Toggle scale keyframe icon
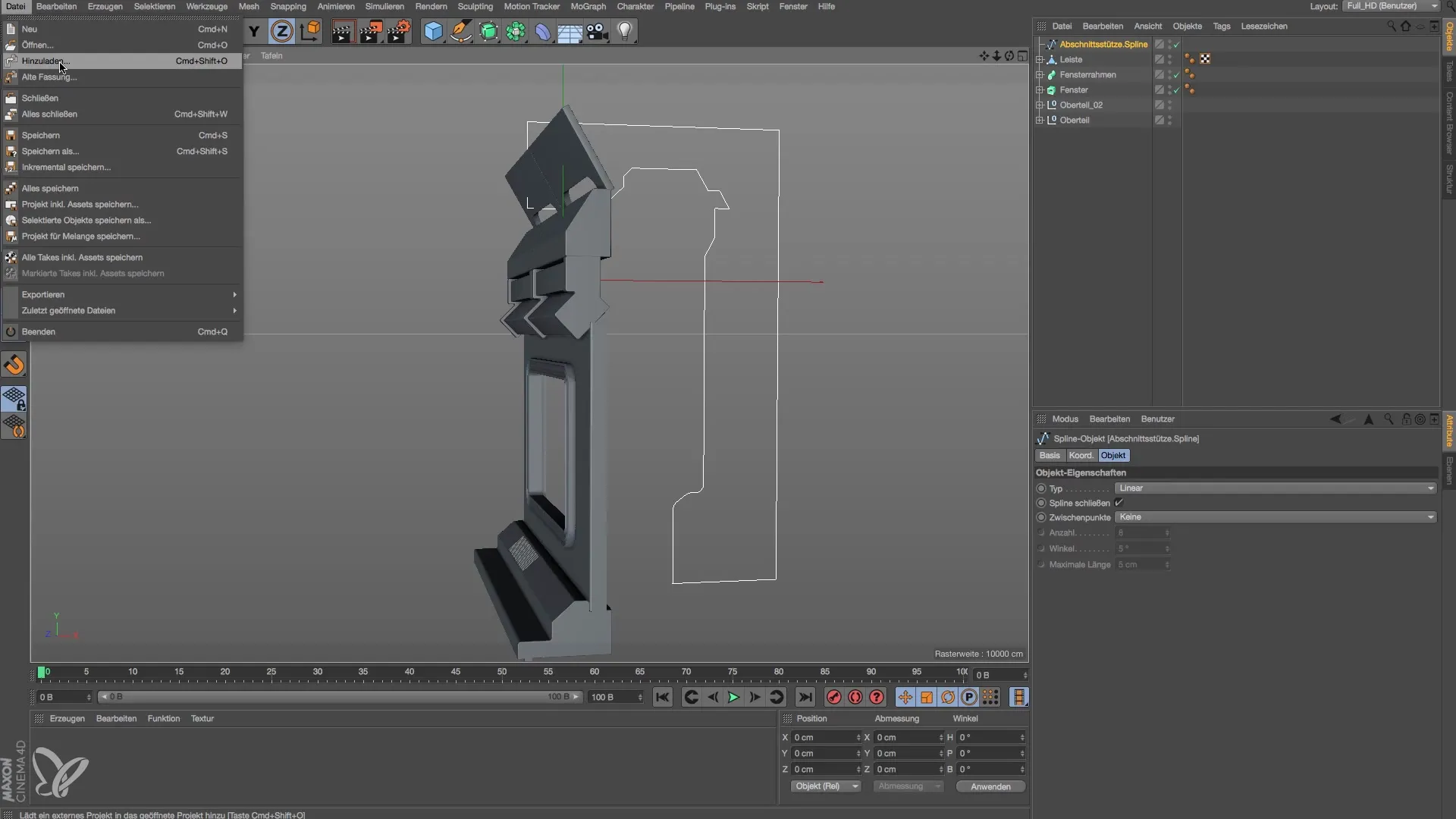1456x819 pixels. point(926,697)
